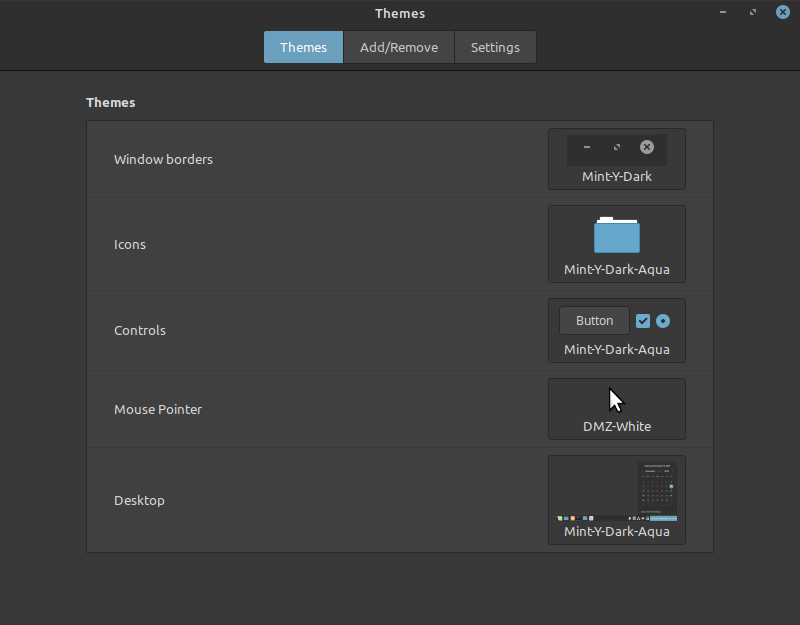
Task: Click the blue folder icon in Icons preview
Action: pos(616,236)
